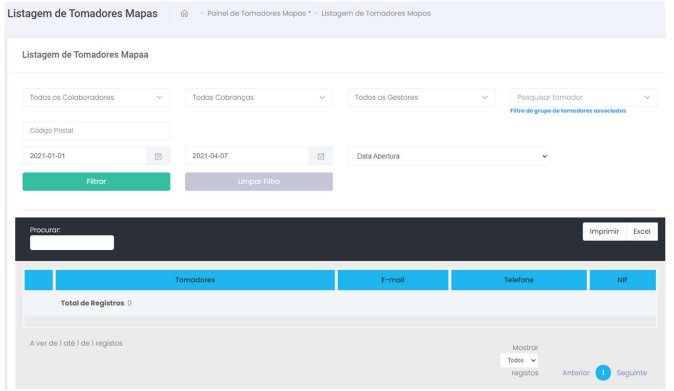Open the Pesquisar tomador dropdown

click(x=584, y=98)
